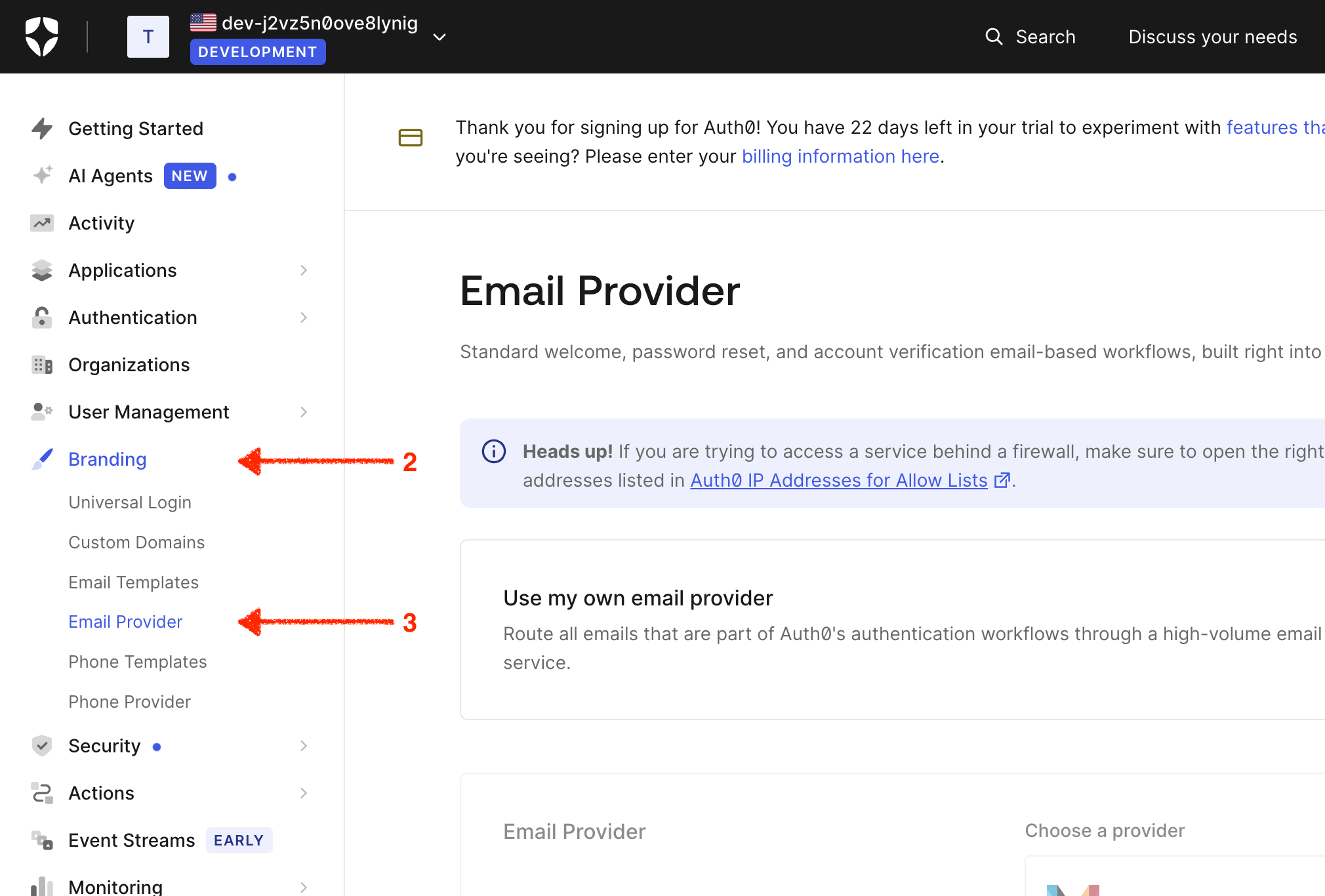This screenshot has width=1325, height=896.
Task: Open Universal Login under Branding
Action: coord(130,502)
